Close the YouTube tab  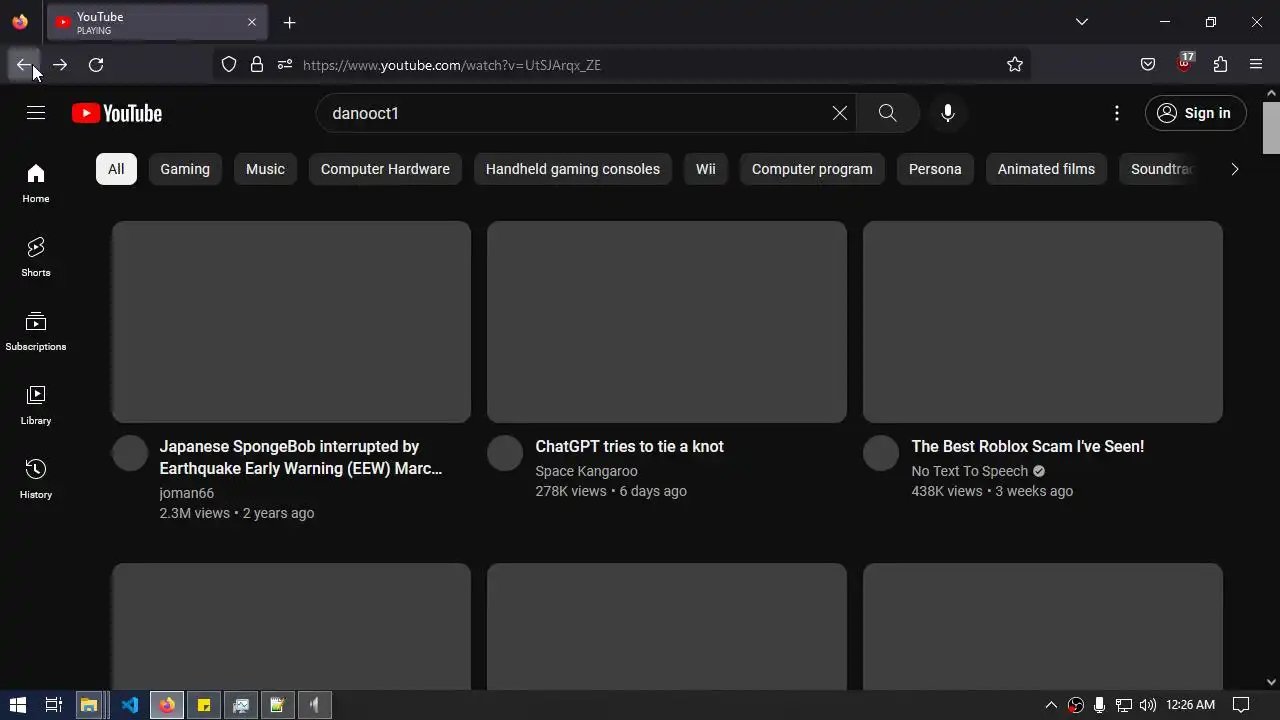[x=252, y=22]
